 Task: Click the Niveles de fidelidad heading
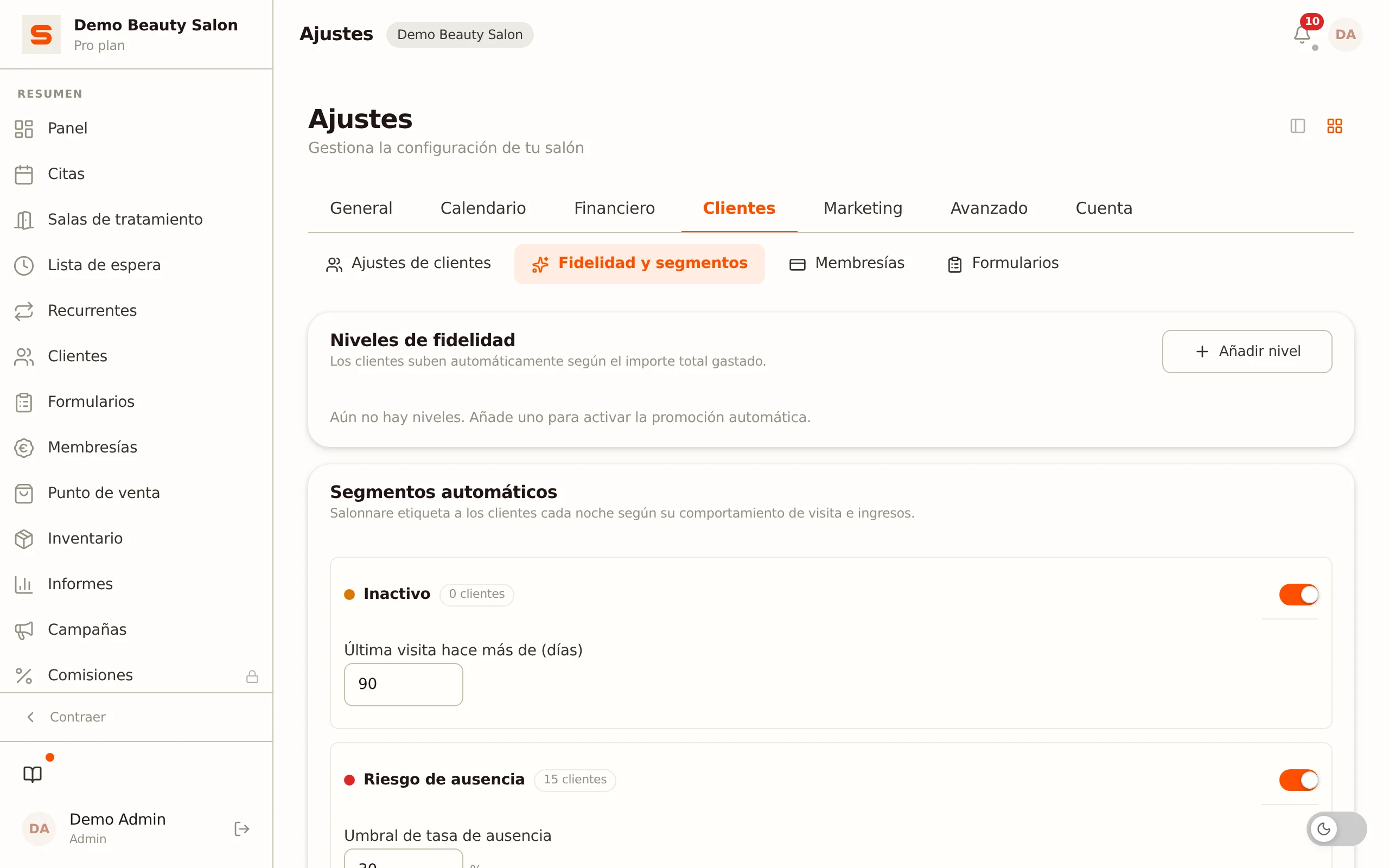422,340
